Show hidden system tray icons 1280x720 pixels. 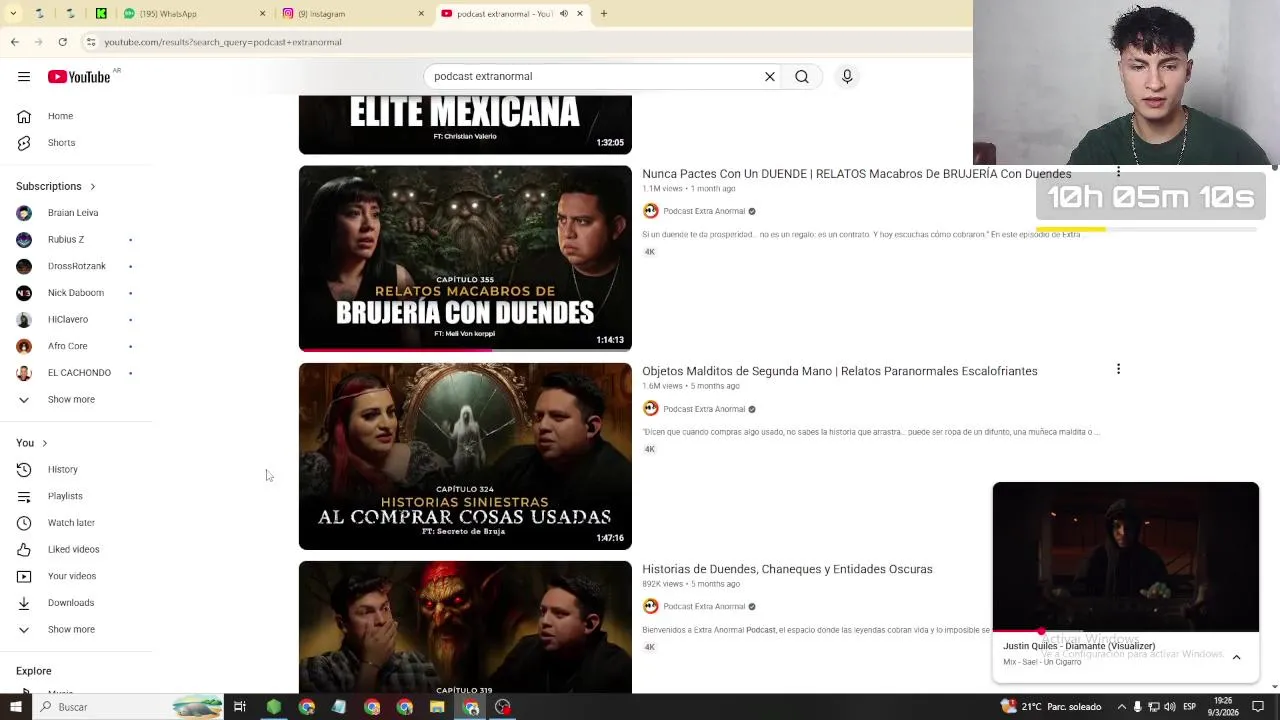tap(1120, 707)
